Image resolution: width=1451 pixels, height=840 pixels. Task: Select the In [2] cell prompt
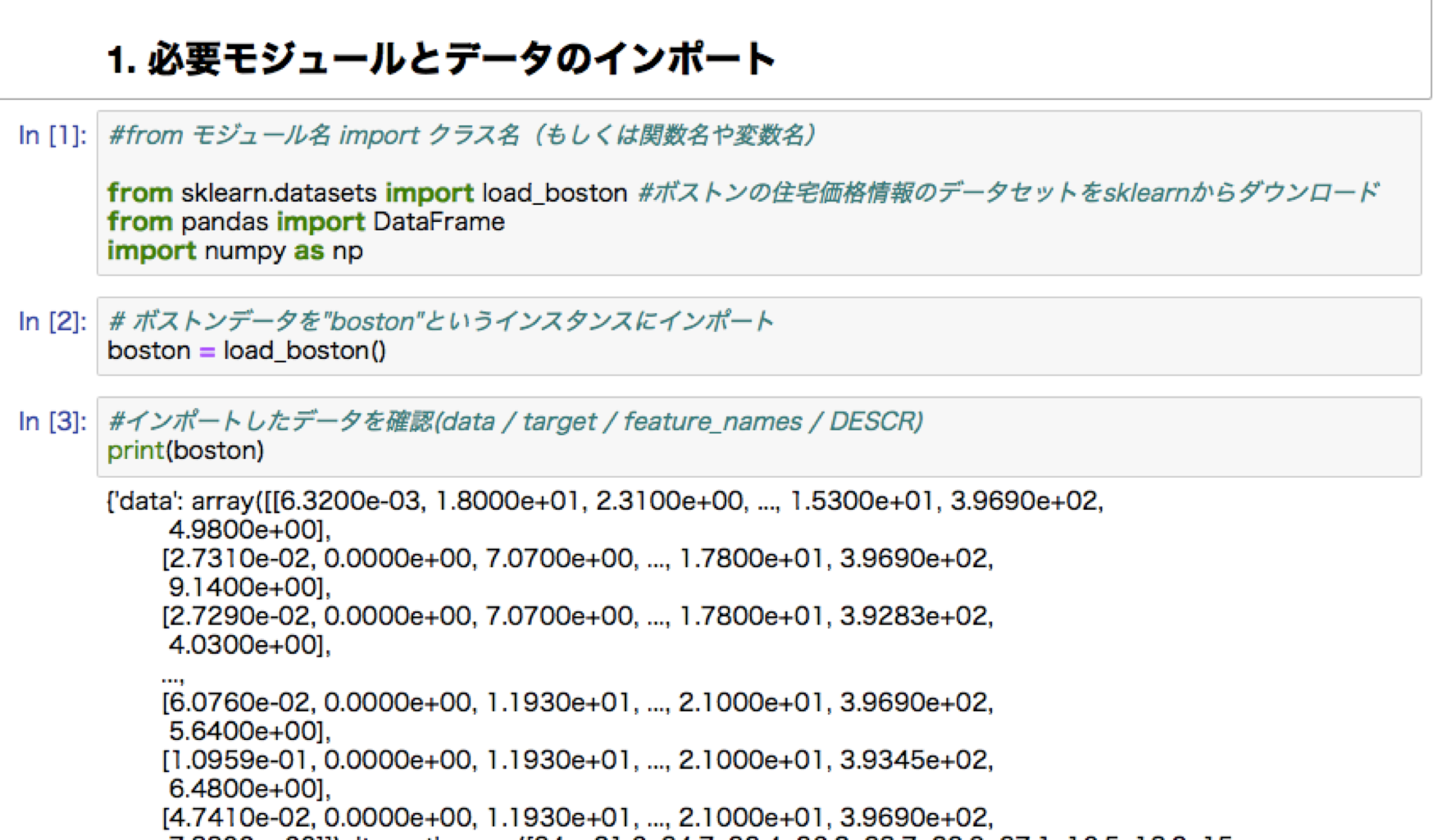coord(52,321)
